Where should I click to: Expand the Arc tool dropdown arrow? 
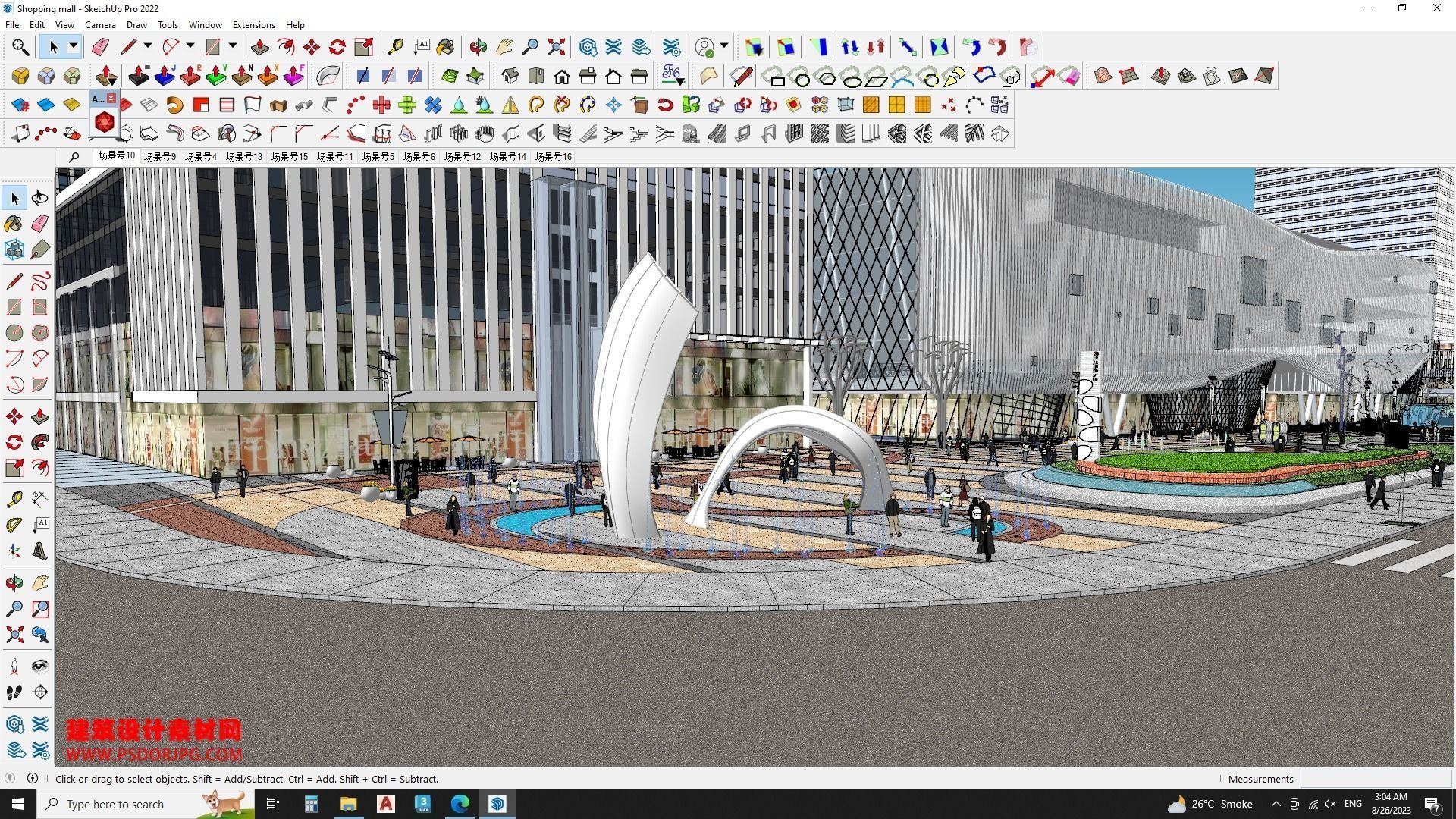(190, 47)
